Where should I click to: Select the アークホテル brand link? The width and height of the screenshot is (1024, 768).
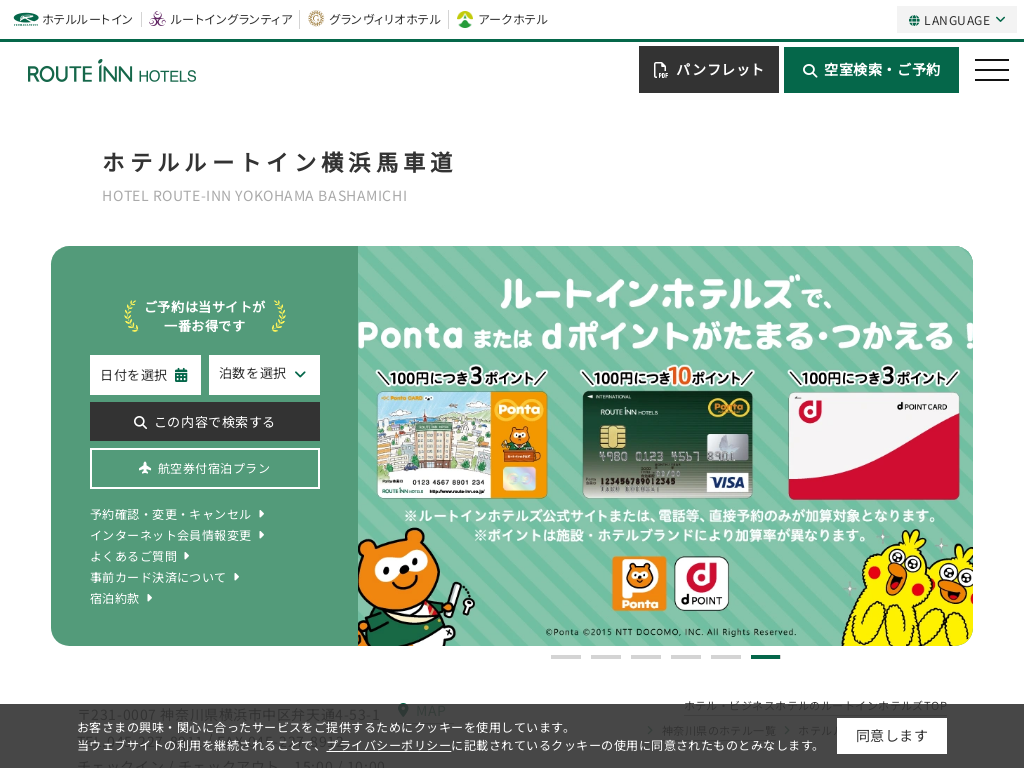pyautogui.click(x=502, y=19)
